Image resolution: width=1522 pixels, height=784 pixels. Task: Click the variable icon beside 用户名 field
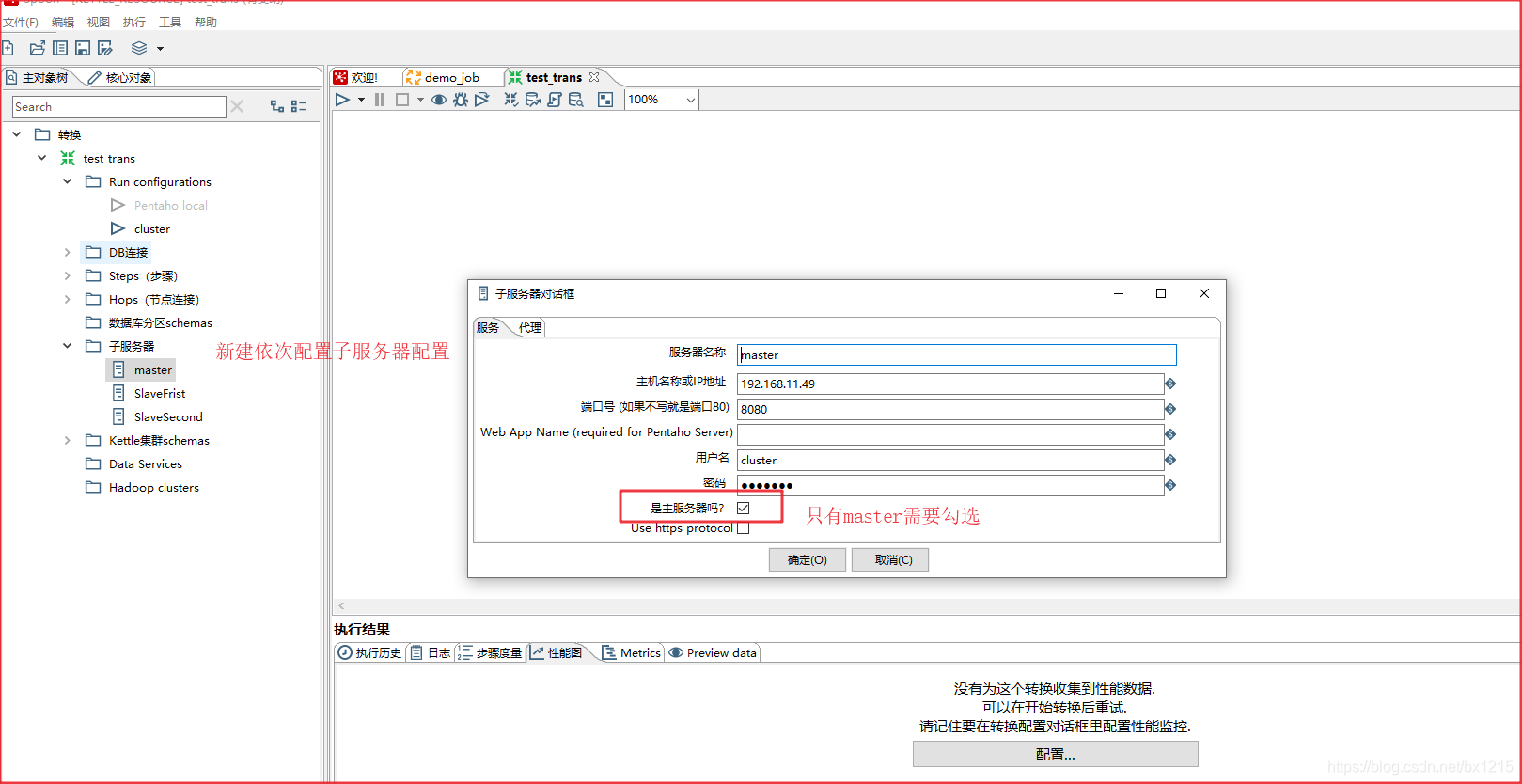point(1170,460)
